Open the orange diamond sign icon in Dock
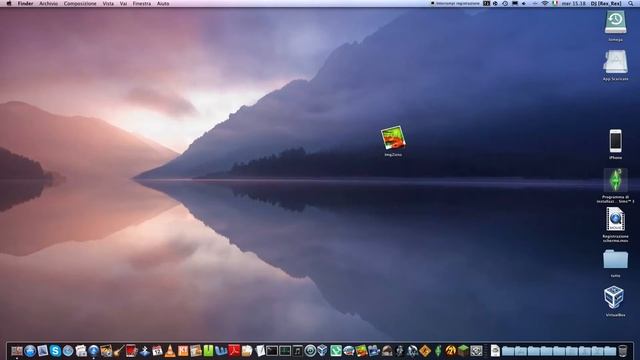 pyautogui.click(x=425, y=351)
